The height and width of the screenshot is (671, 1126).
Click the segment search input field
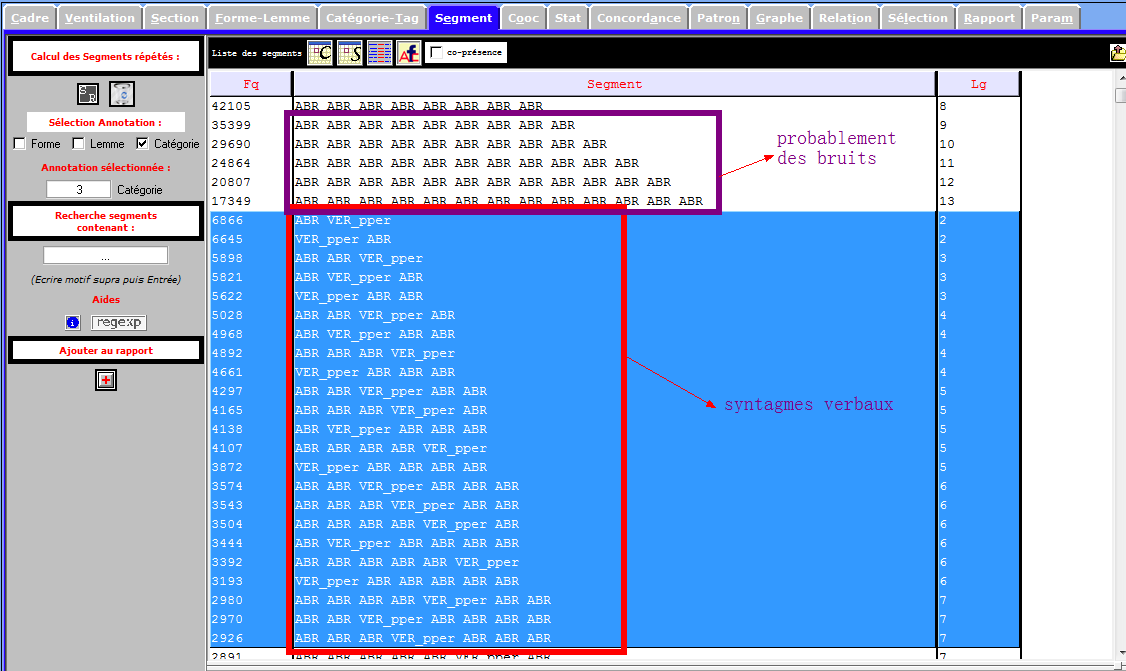coord(105,256)
